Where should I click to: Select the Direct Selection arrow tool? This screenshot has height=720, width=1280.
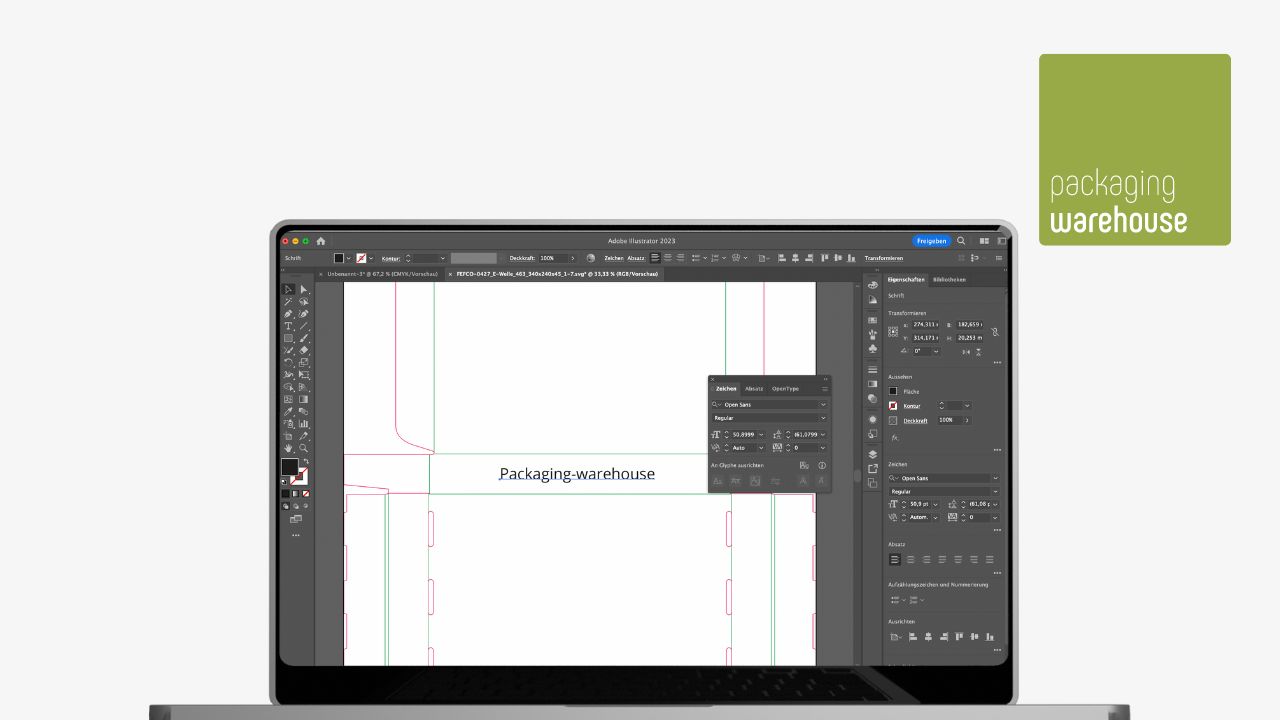click(x=304, y=290)
